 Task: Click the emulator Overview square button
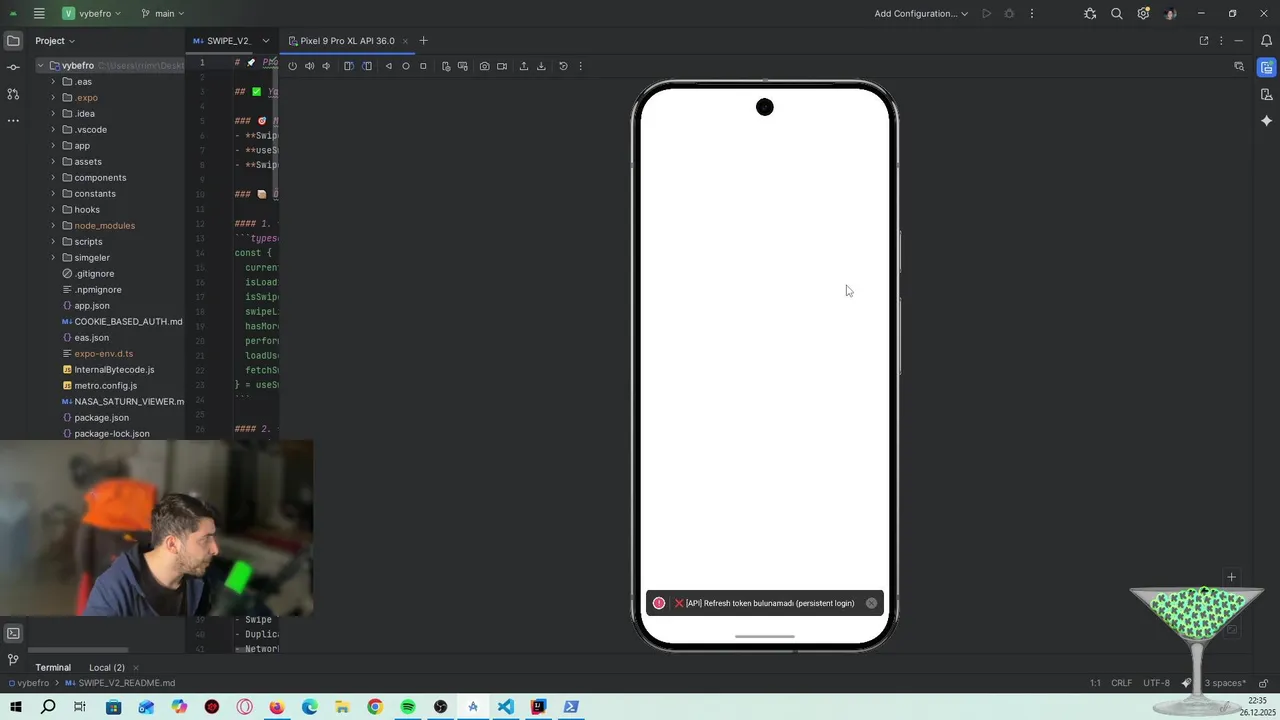pos(423,66)
